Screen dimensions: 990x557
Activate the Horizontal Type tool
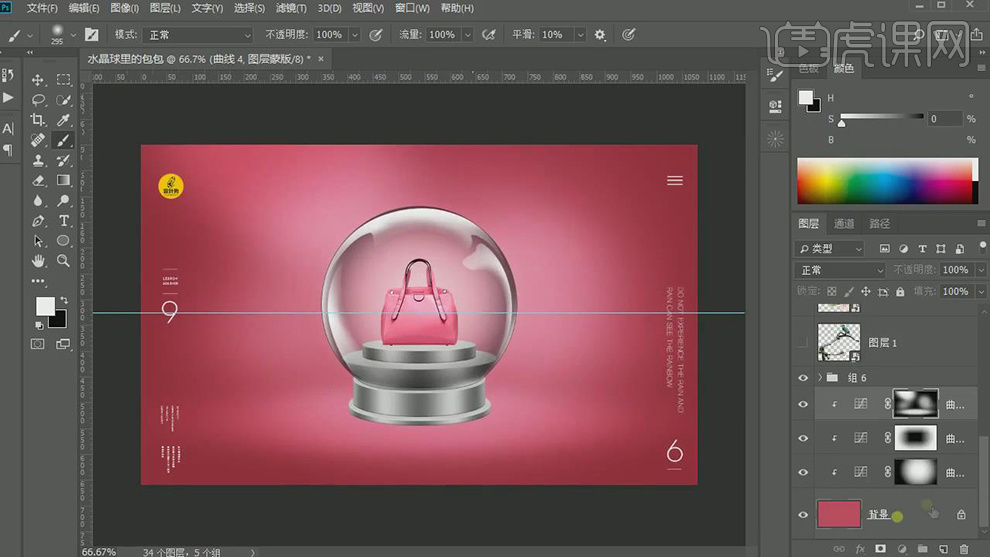pyautogui.click(x=63, y=221)
